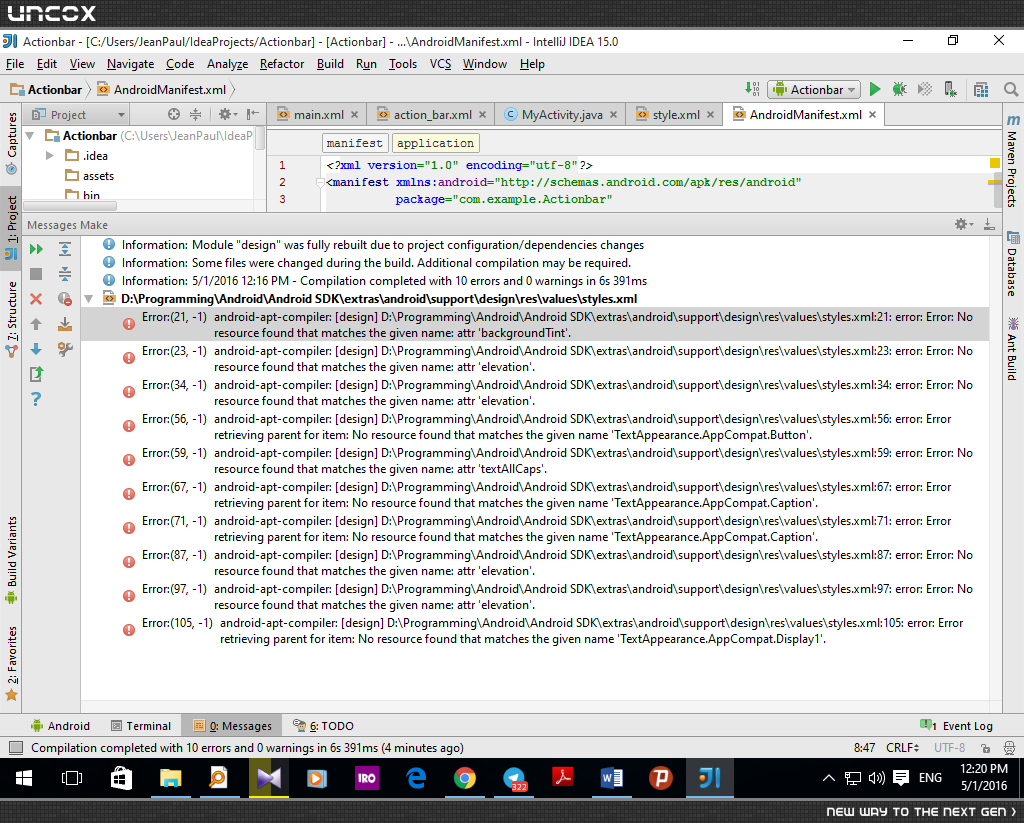Open the Actionbar run configuration dropdown

click(814, 89)
